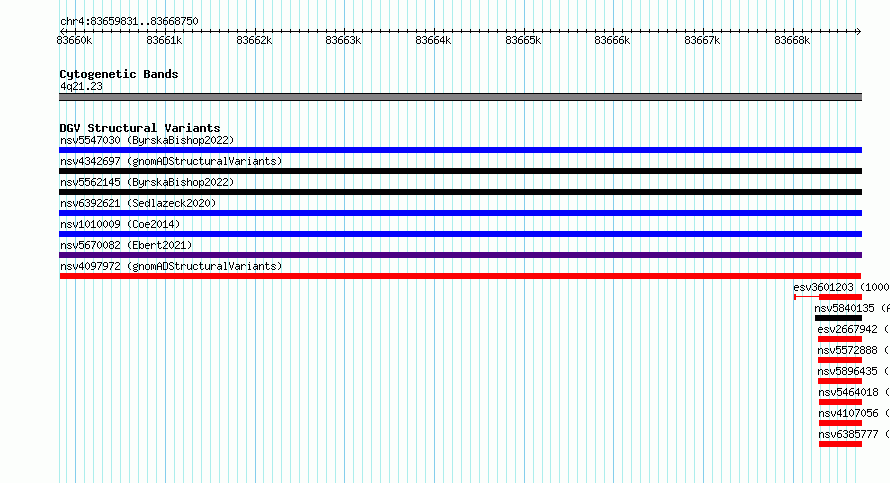Click the 83668k ruler position label
890x483 pixels.
coord(792,41)
